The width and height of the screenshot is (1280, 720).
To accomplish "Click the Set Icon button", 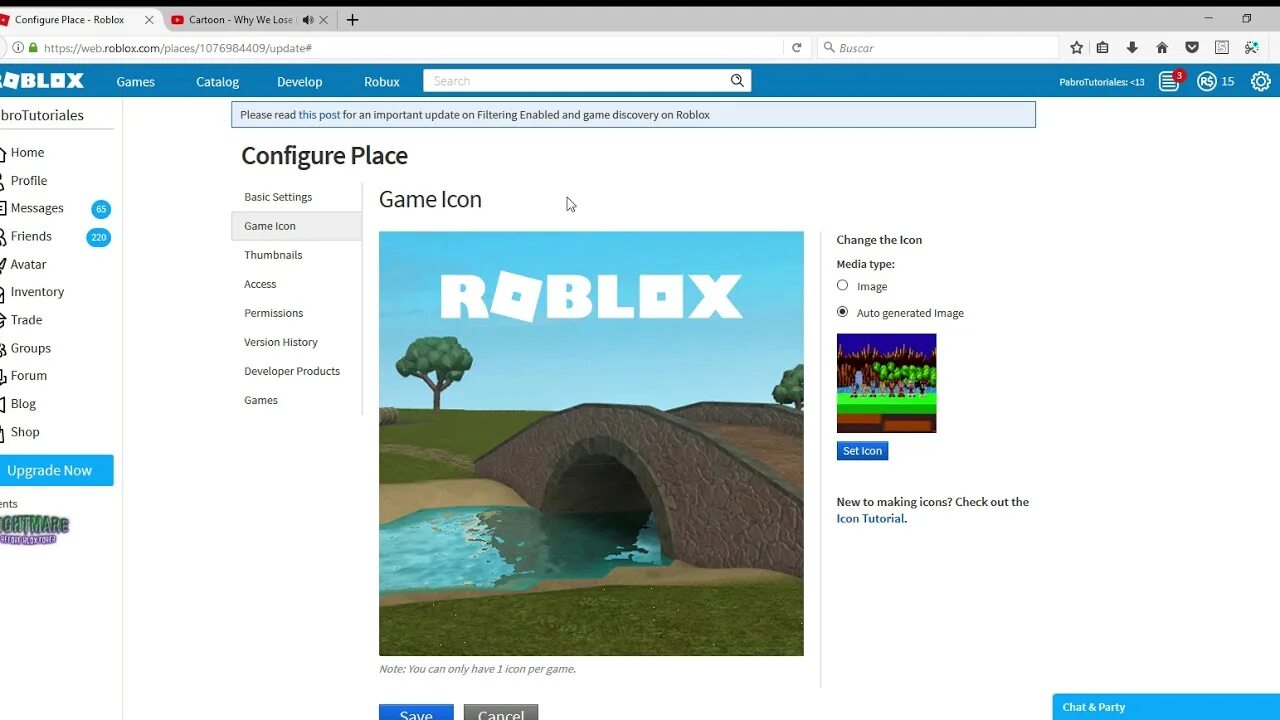I will (862, 451).
